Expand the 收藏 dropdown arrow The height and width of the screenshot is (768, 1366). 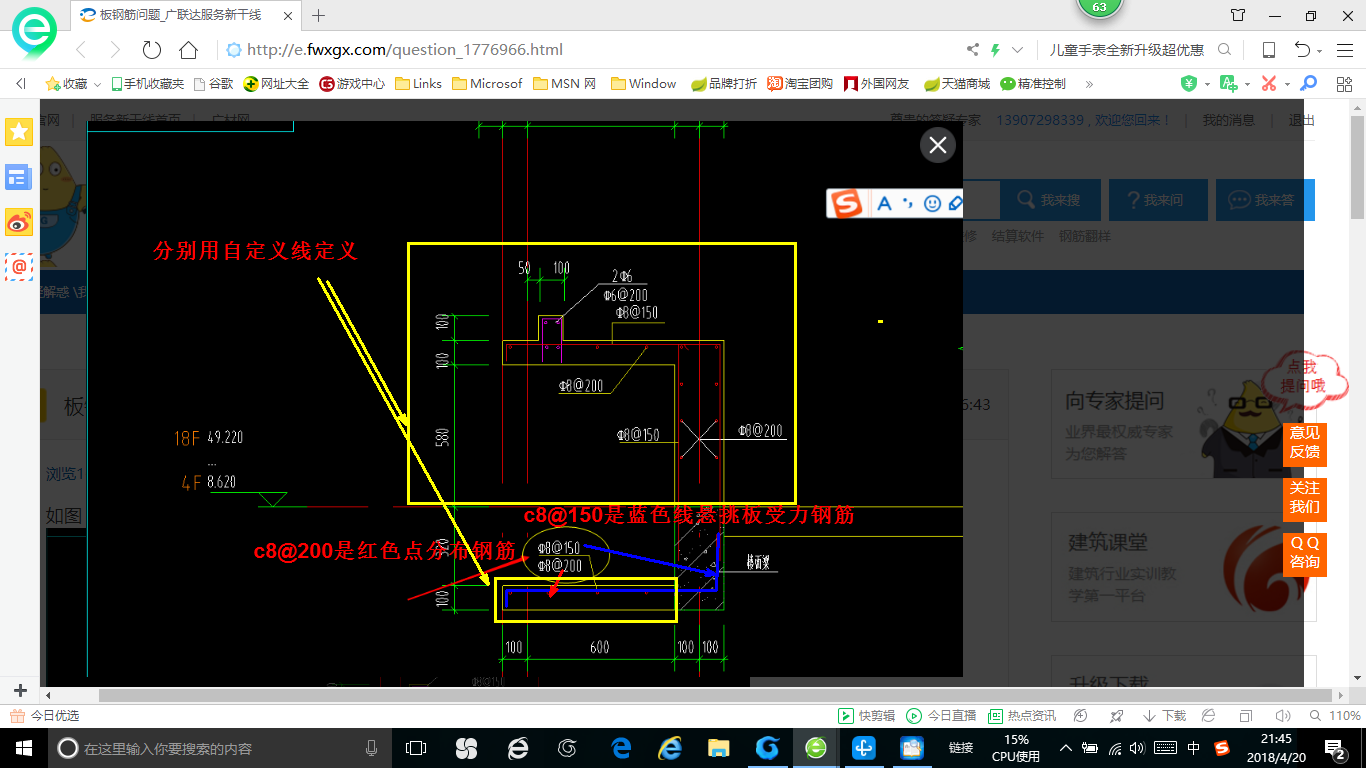click(97, 84)
